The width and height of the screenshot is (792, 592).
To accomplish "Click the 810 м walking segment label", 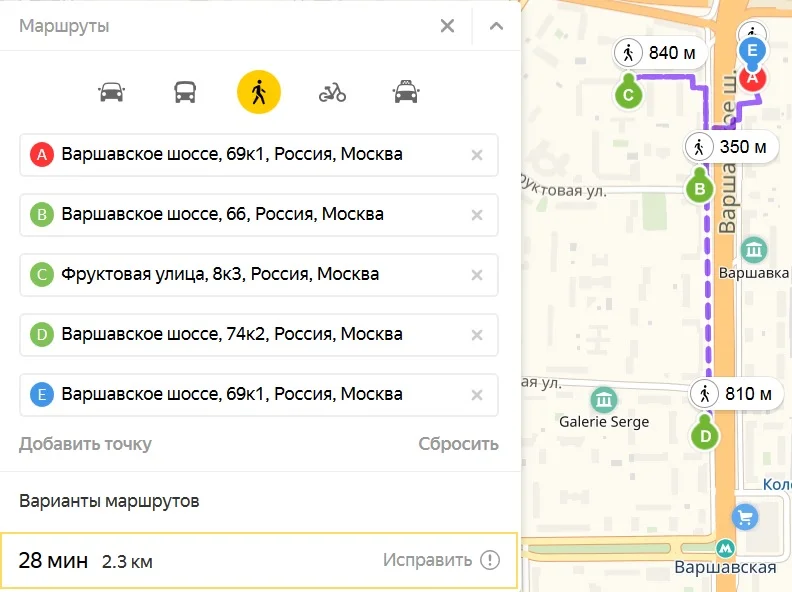I will tap(735, 393).
